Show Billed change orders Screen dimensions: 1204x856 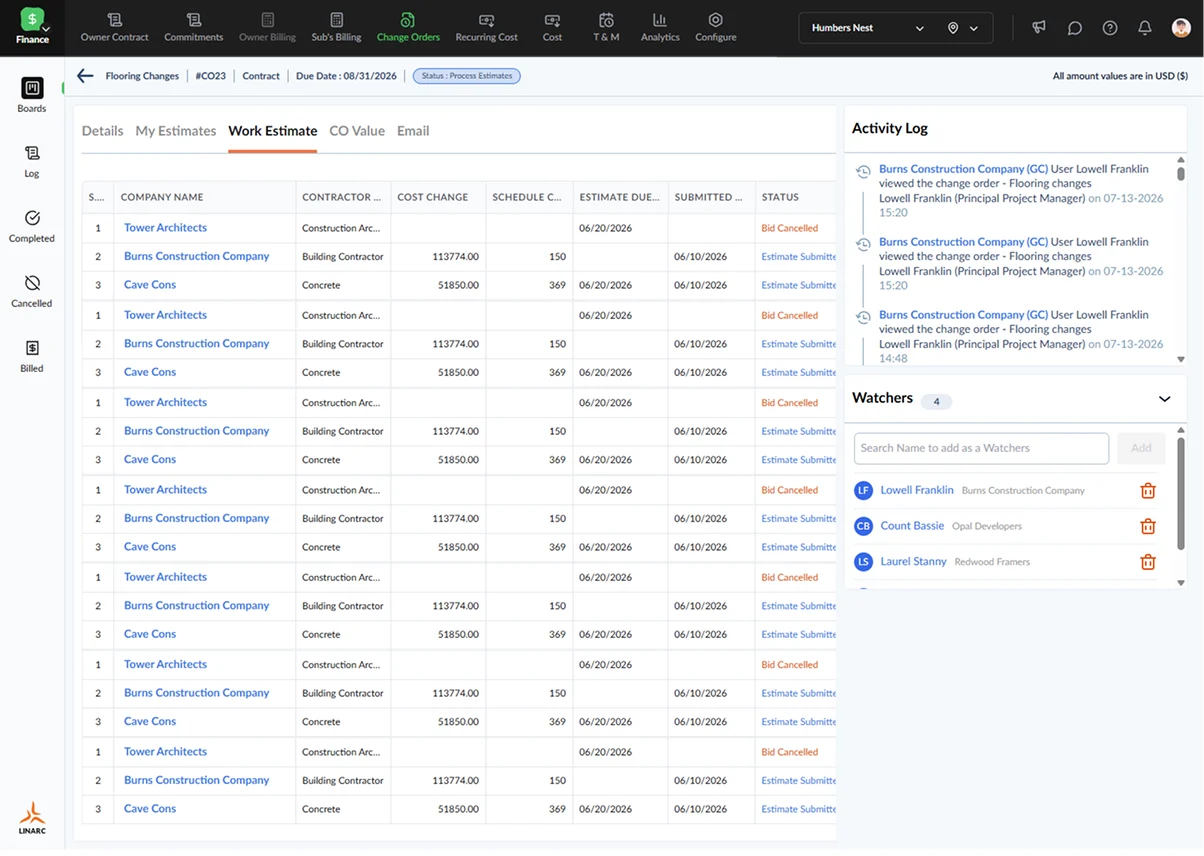tap(32, 356)
